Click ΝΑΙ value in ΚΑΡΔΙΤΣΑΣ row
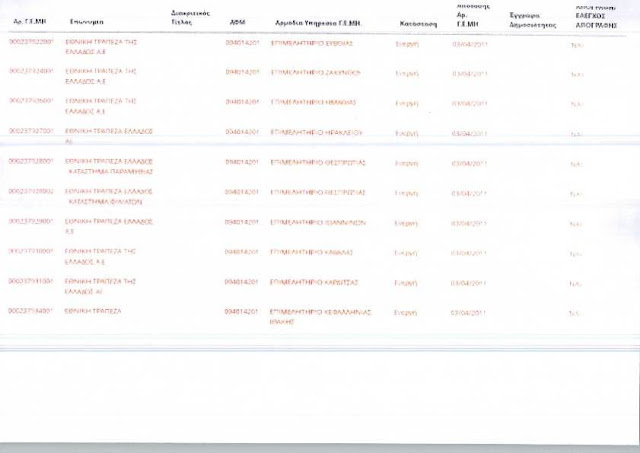Image resolution: width=640 pixels, height=453 pixels. (576, 284)
